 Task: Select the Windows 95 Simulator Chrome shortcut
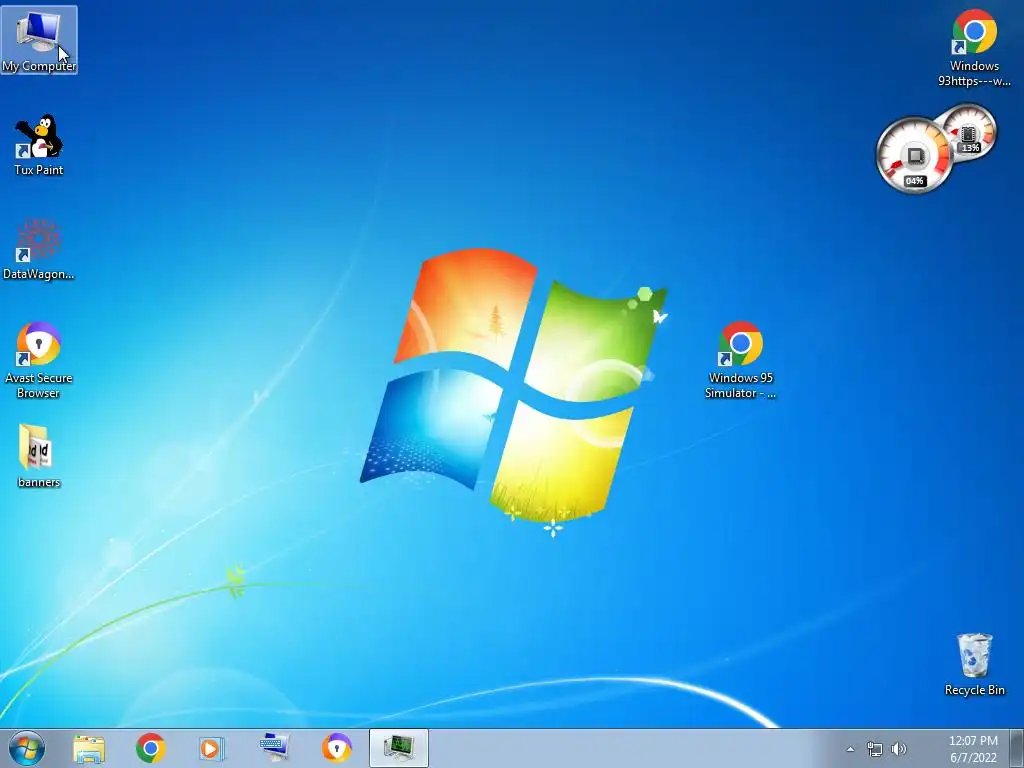[741, 360]
